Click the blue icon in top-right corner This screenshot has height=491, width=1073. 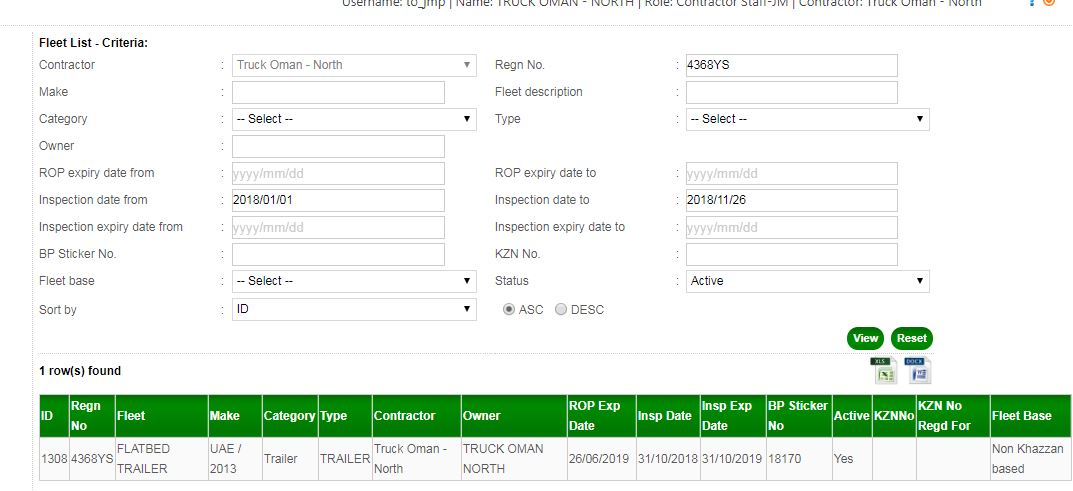(1033, 3)
